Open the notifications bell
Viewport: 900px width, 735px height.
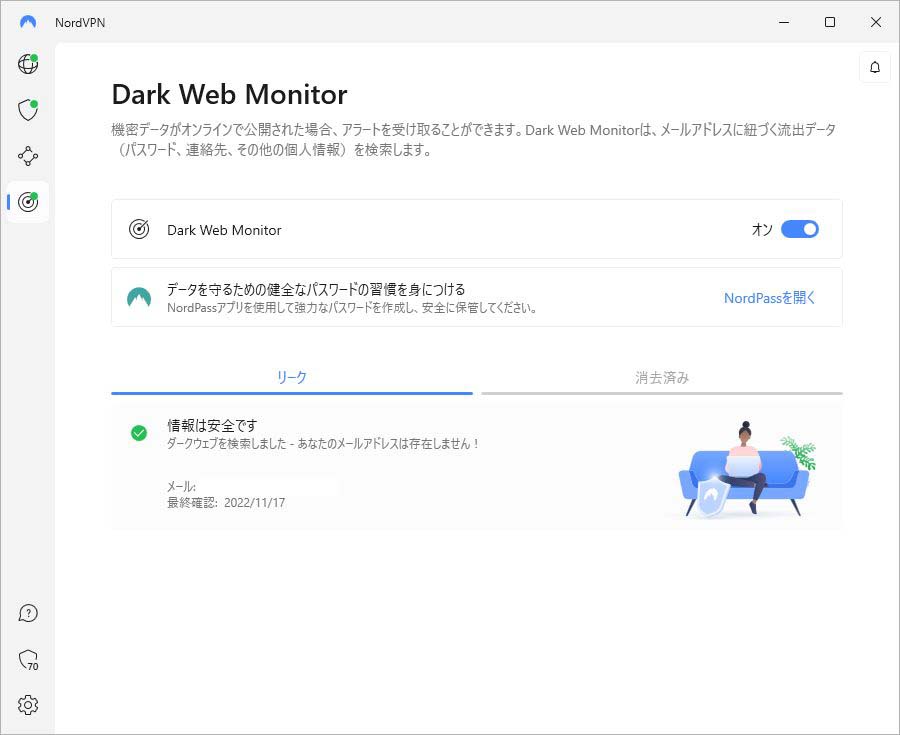(875, 67)
